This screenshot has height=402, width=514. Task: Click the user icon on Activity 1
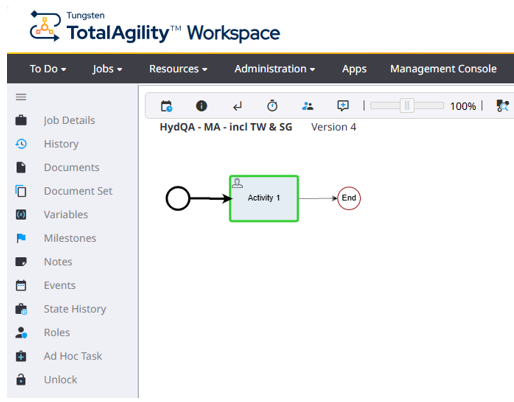point(237,183)
